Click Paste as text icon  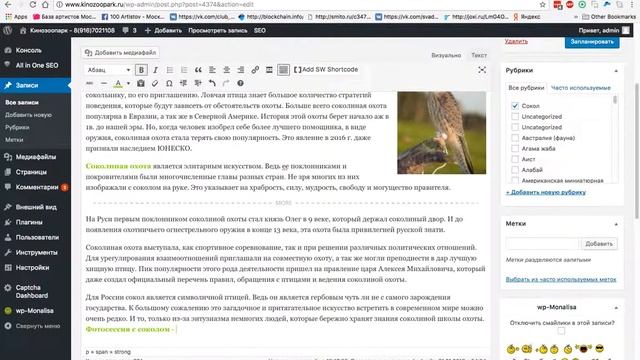[x=141, y=83]
